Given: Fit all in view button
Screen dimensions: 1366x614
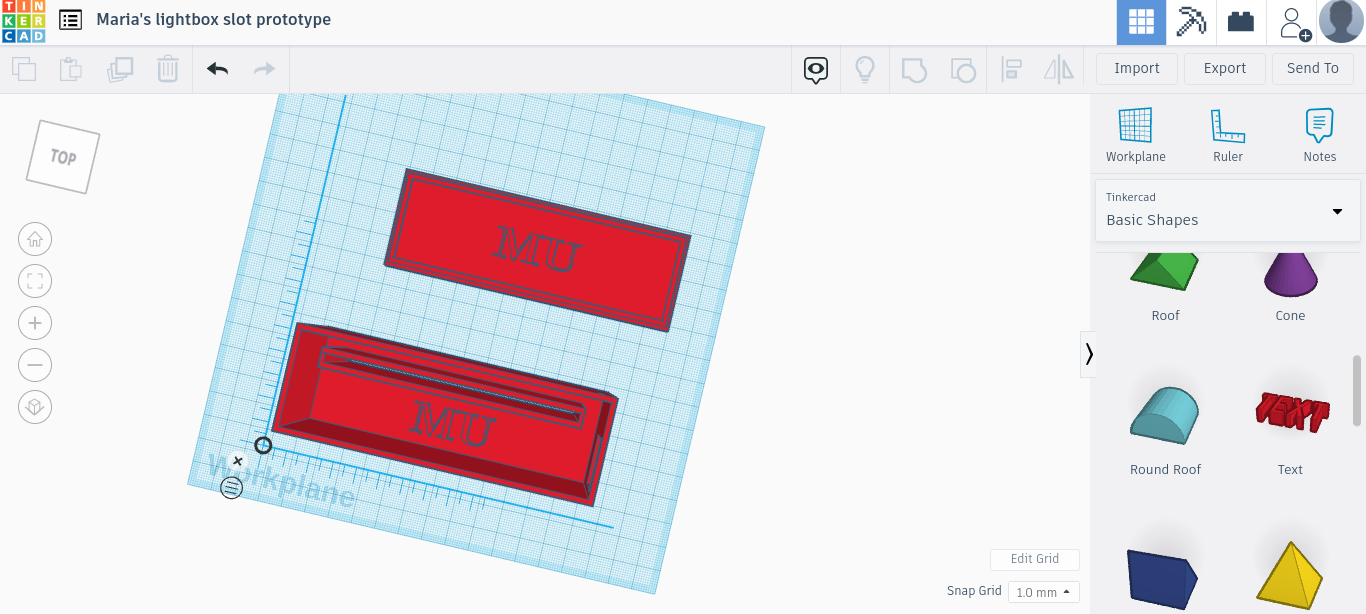Looking at the screenshot, I should click(x=35, y=281).
